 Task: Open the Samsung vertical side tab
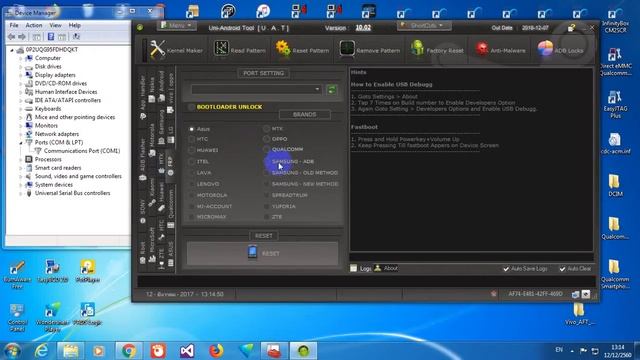(161, 126)
